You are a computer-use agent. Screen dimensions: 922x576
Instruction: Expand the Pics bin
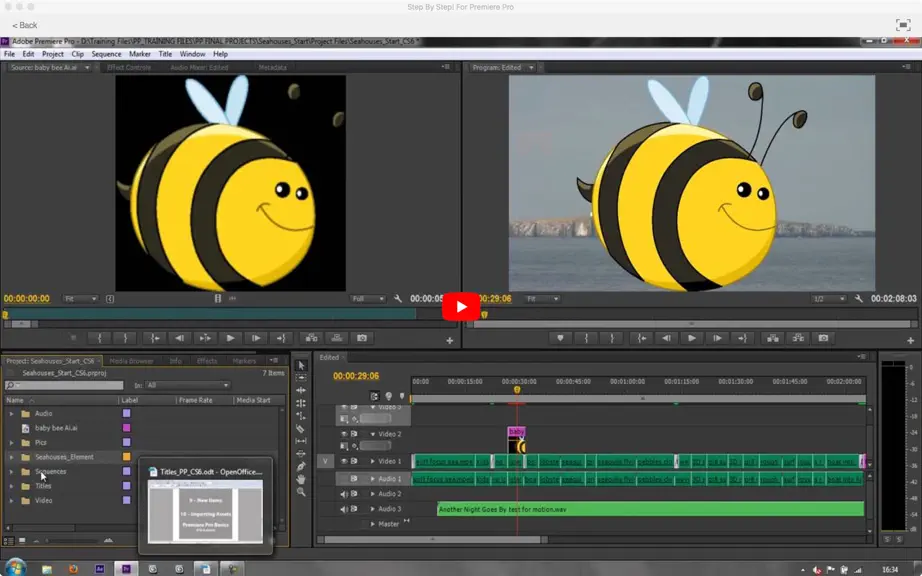click(x=11, y=443)
